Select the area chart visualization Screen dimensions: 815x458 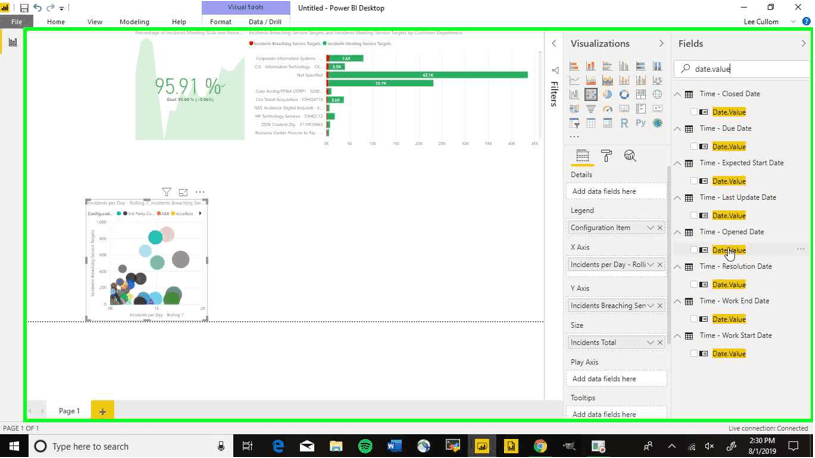click(x=590, y=80)
